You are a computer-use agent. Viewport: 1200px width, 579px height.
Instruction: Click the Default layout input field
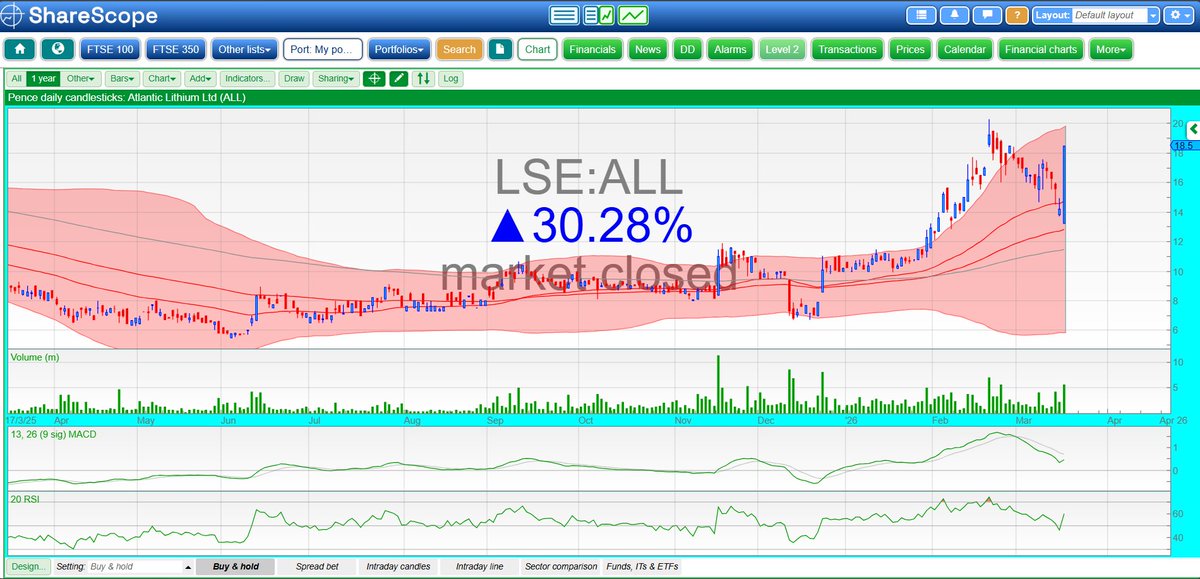pos(1110,15)
